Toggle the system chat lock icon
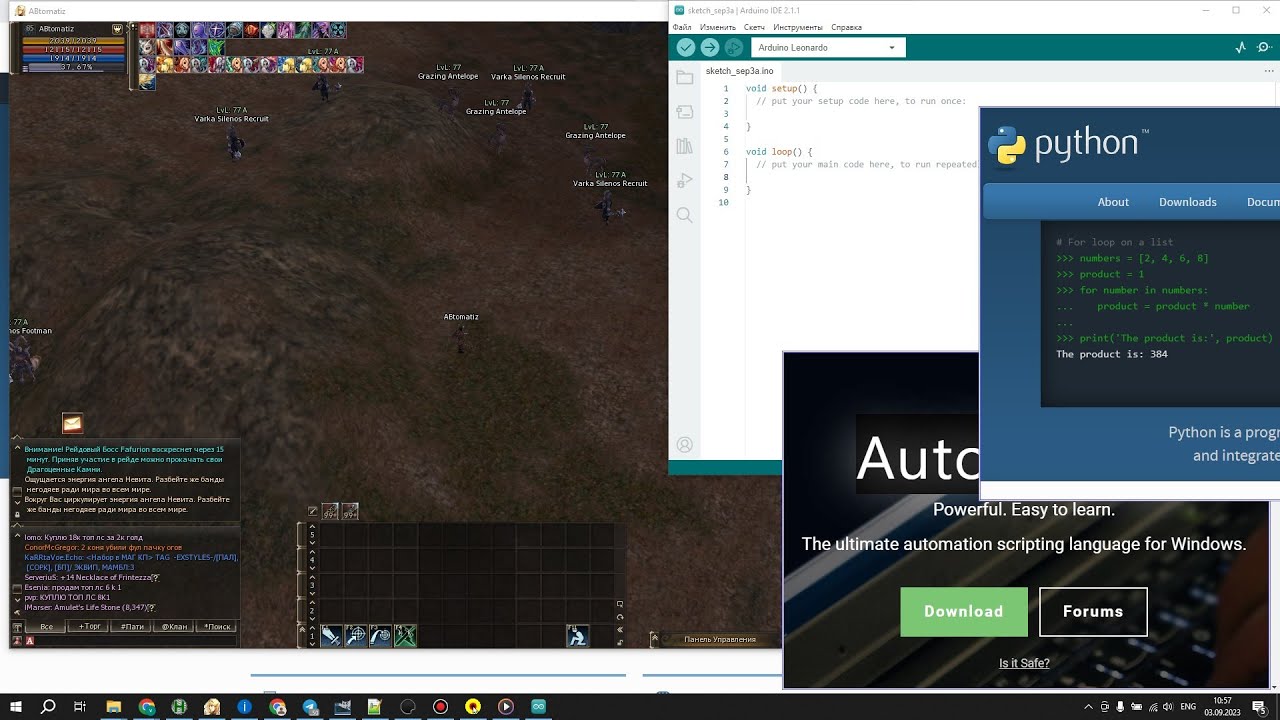Viewport: 1280px width, 720px height. [x=17, y=514]
